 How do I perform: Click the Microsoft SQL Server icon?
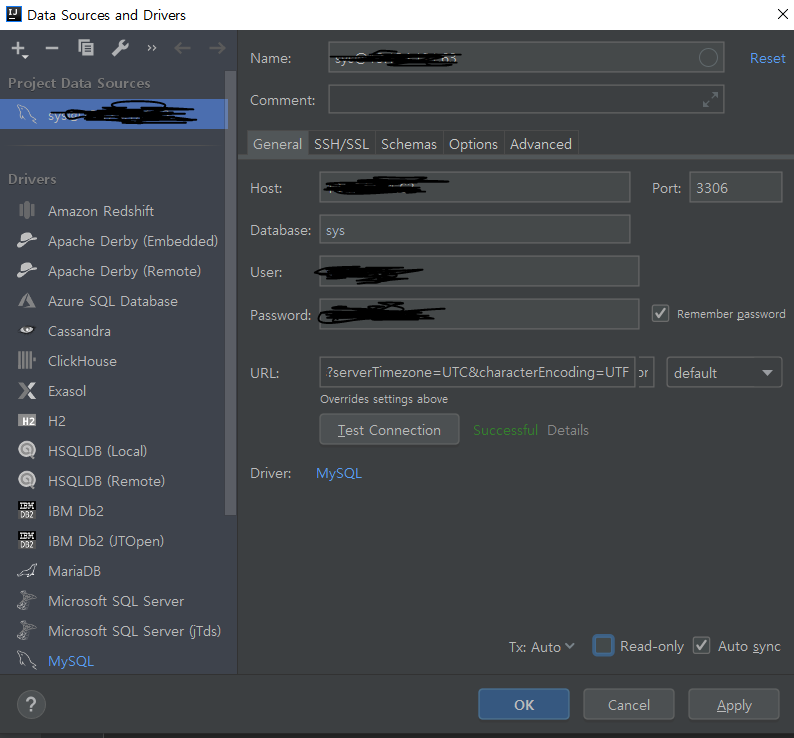[x=27, y=600]
